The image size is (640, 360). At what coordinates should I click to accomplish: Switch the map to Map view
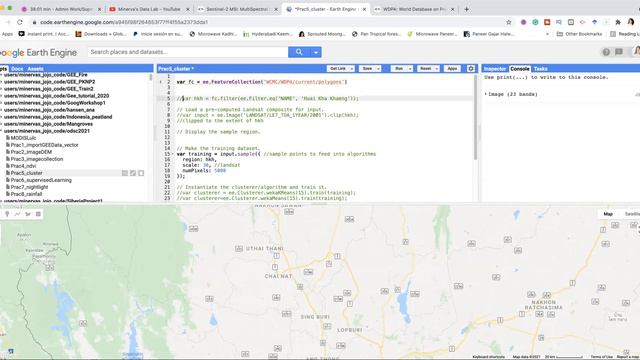pos(608,214)
